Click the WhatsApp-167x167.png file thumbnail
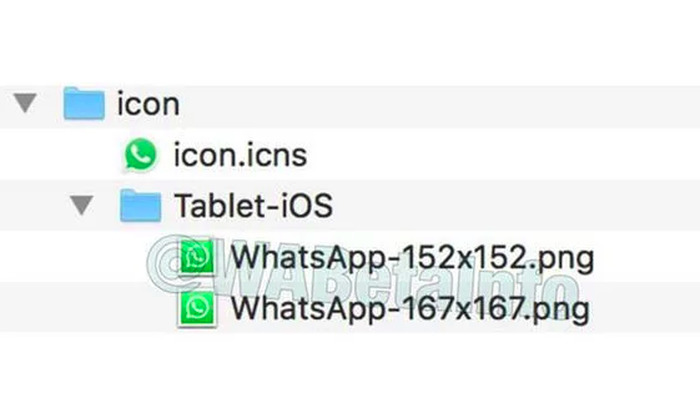Viewport: 700px width, 393px height. (197, 308)
